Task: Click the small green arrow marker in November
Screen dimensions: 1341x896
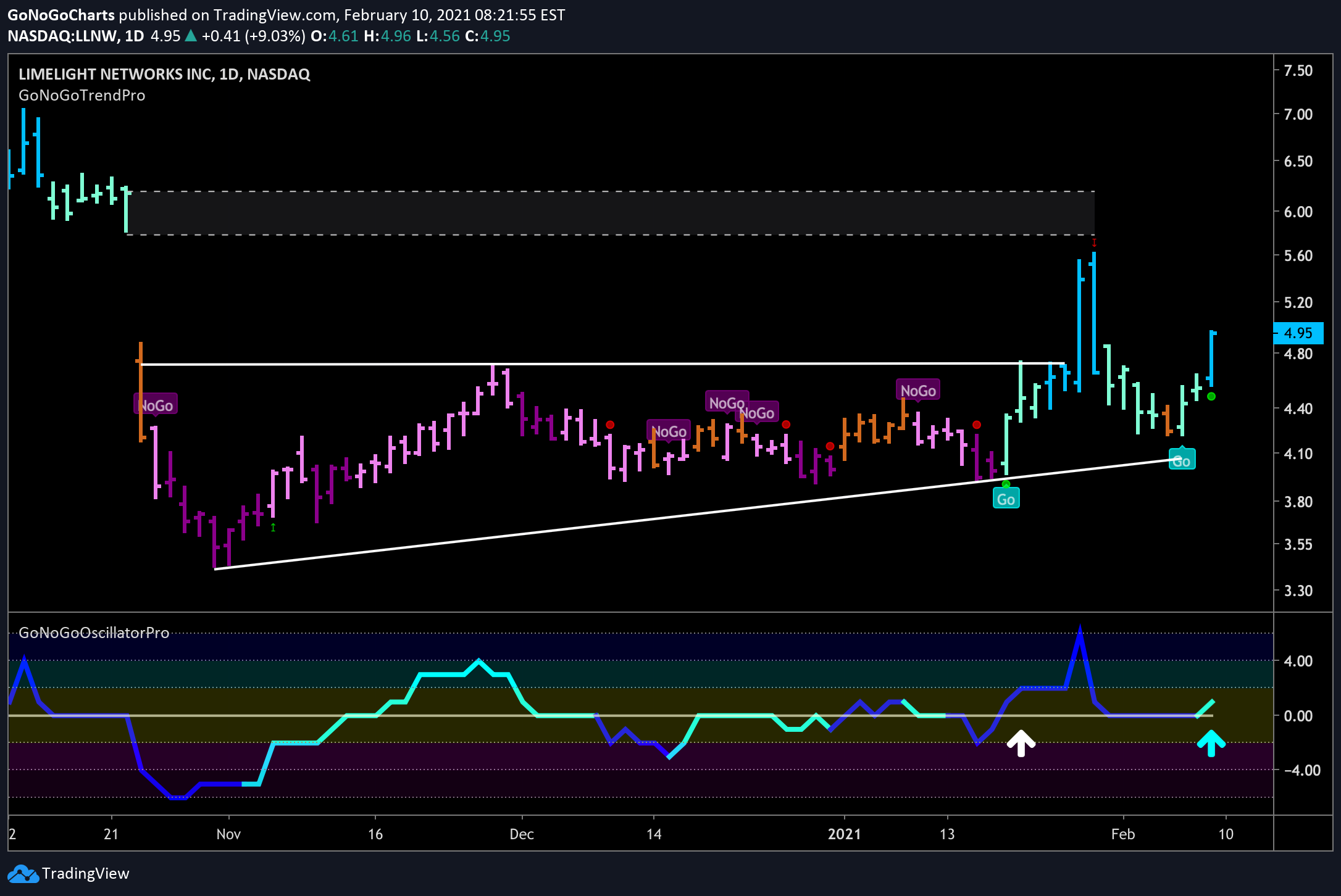Action: 273,528
